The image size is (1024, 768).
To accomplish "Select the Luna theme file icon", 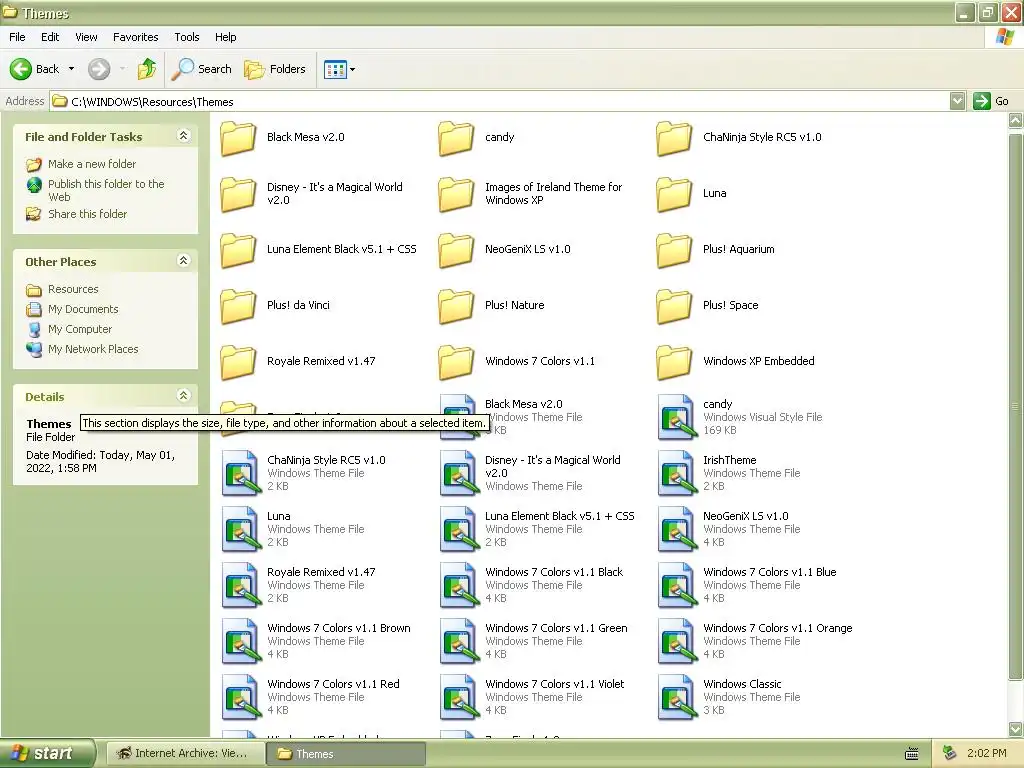I will click(240, 529).
